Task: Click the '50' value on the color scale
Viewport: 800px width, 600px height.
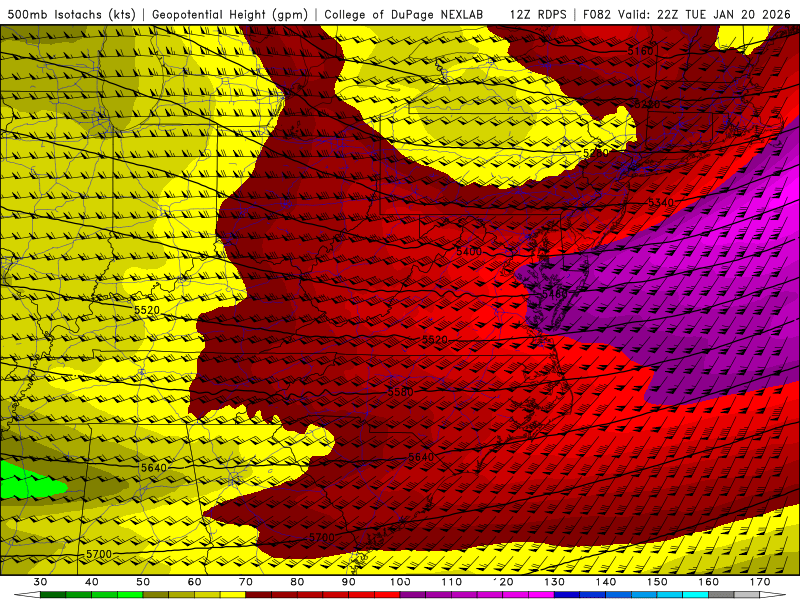Action: click(x=143, y=582)
